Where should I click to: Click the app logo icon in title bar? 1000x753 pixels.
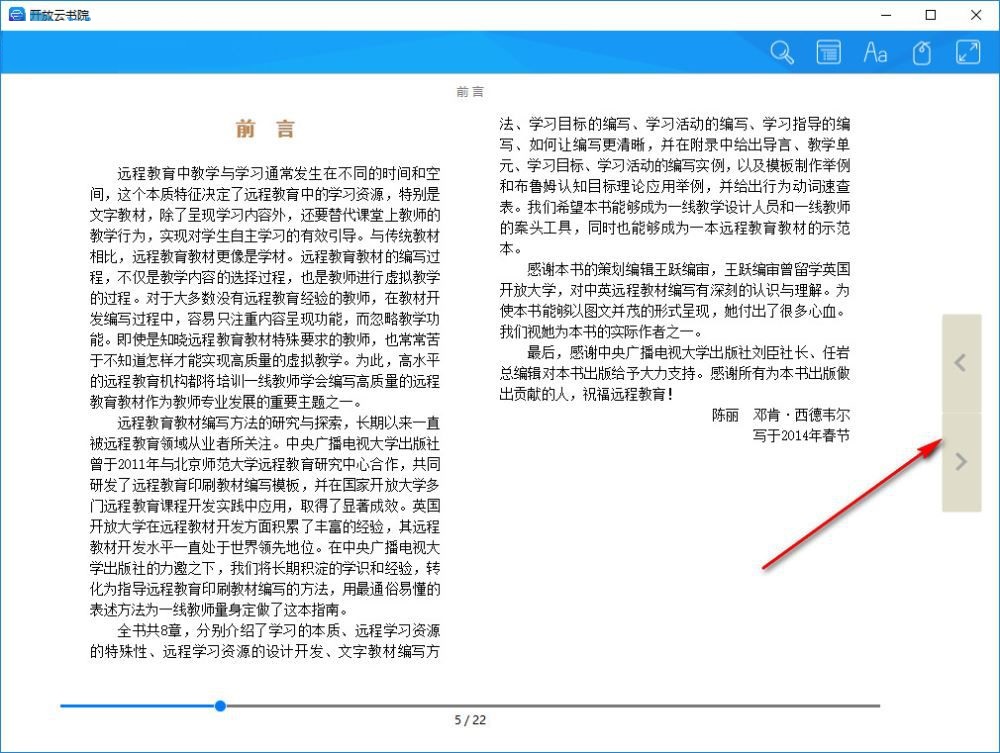pyautogui.click(x=16, y=15)
